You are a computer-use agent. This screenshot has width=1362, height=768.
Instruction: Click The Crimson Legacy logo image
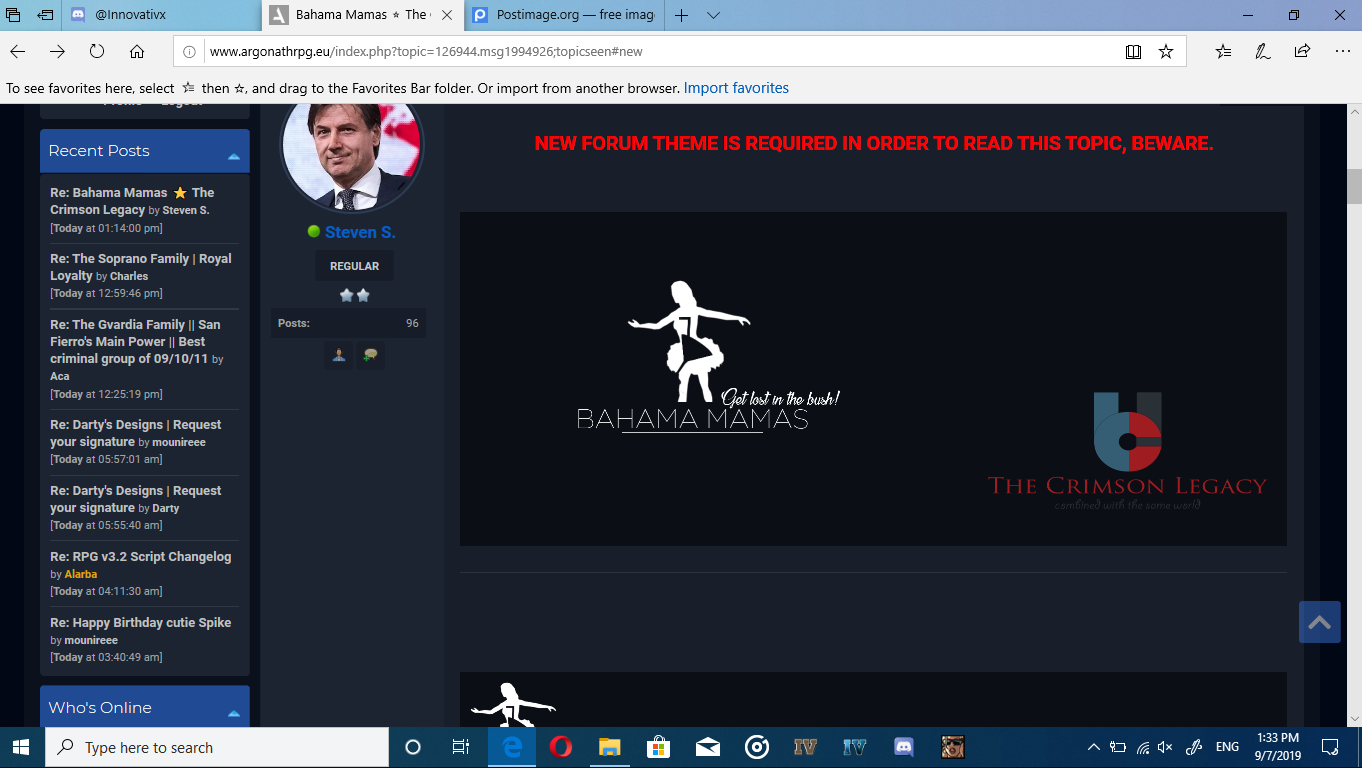[x=1127, y=452]
